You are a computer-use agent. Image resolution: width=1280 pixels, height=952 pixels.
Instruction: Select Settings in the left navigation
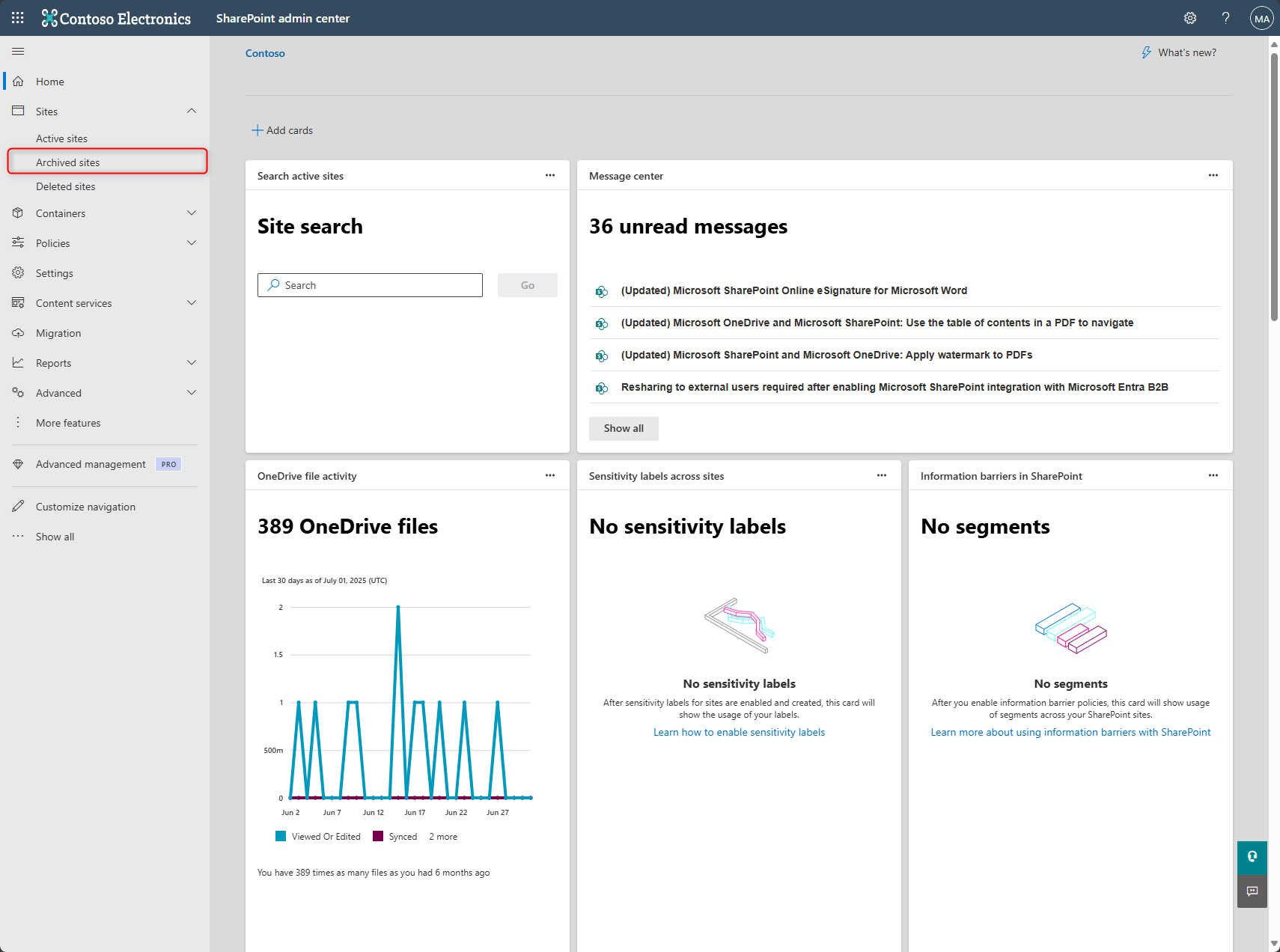click(x=55, y=272)
